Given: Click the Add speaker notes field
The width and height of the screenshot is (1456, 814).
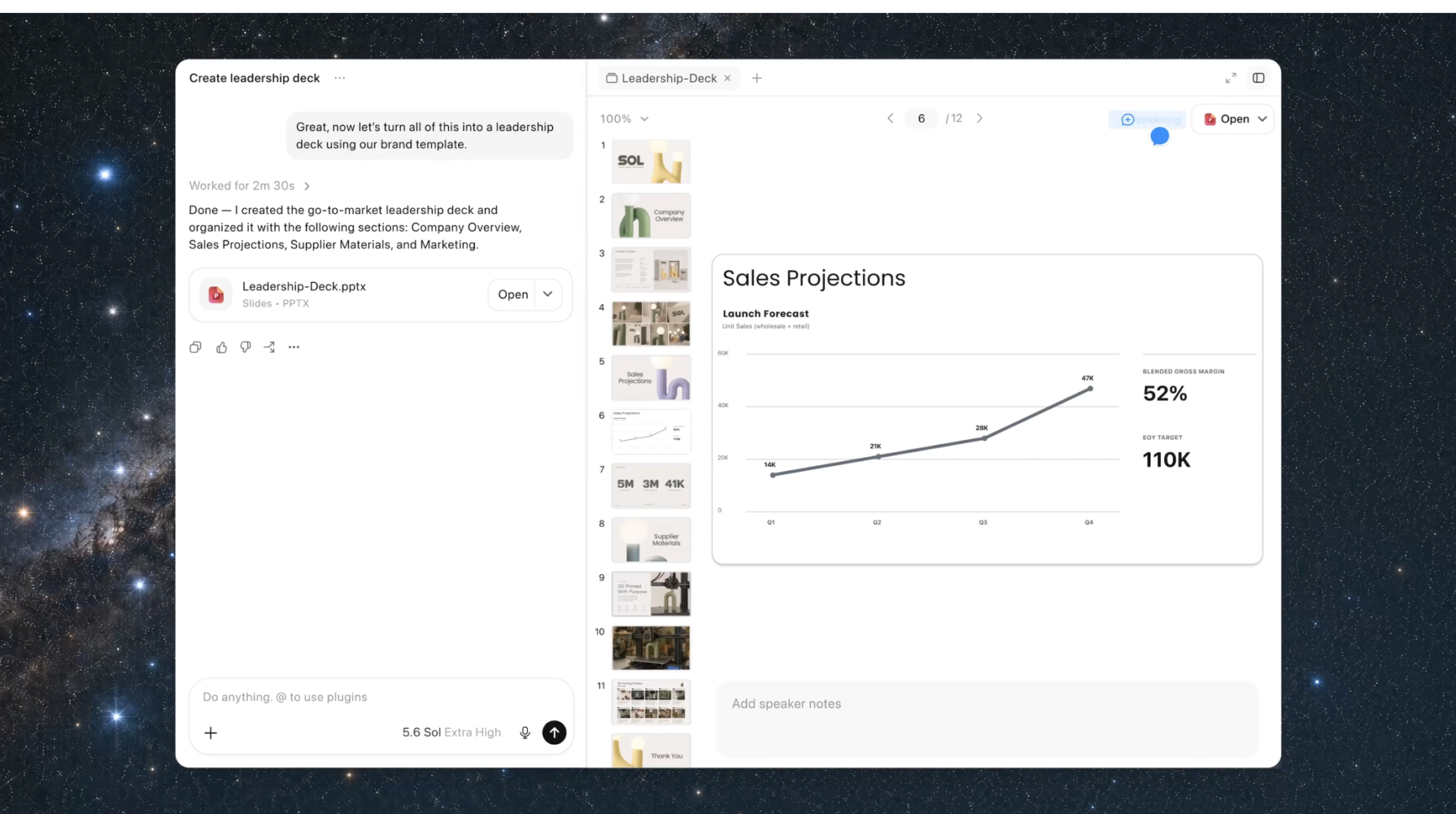Looking at the screenshot, I should click(x=987, y=718).
